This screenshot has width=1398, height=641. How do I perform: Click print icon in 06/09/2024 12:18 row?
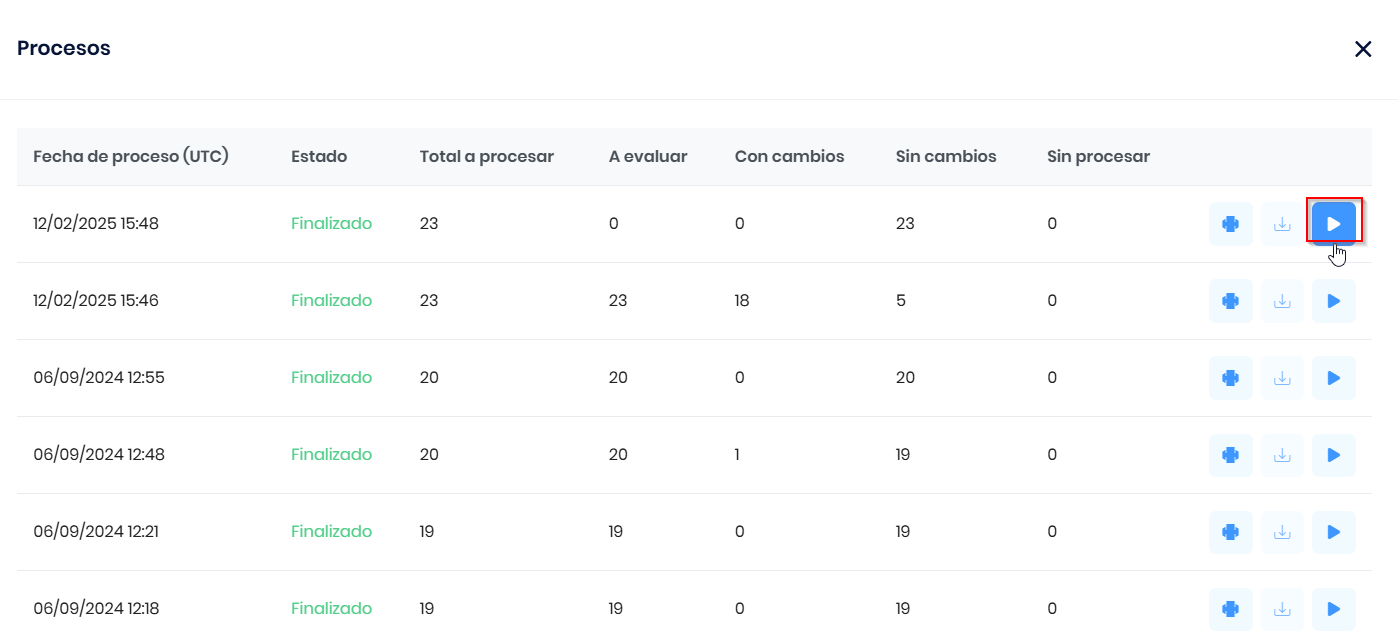coord(1231,609)
